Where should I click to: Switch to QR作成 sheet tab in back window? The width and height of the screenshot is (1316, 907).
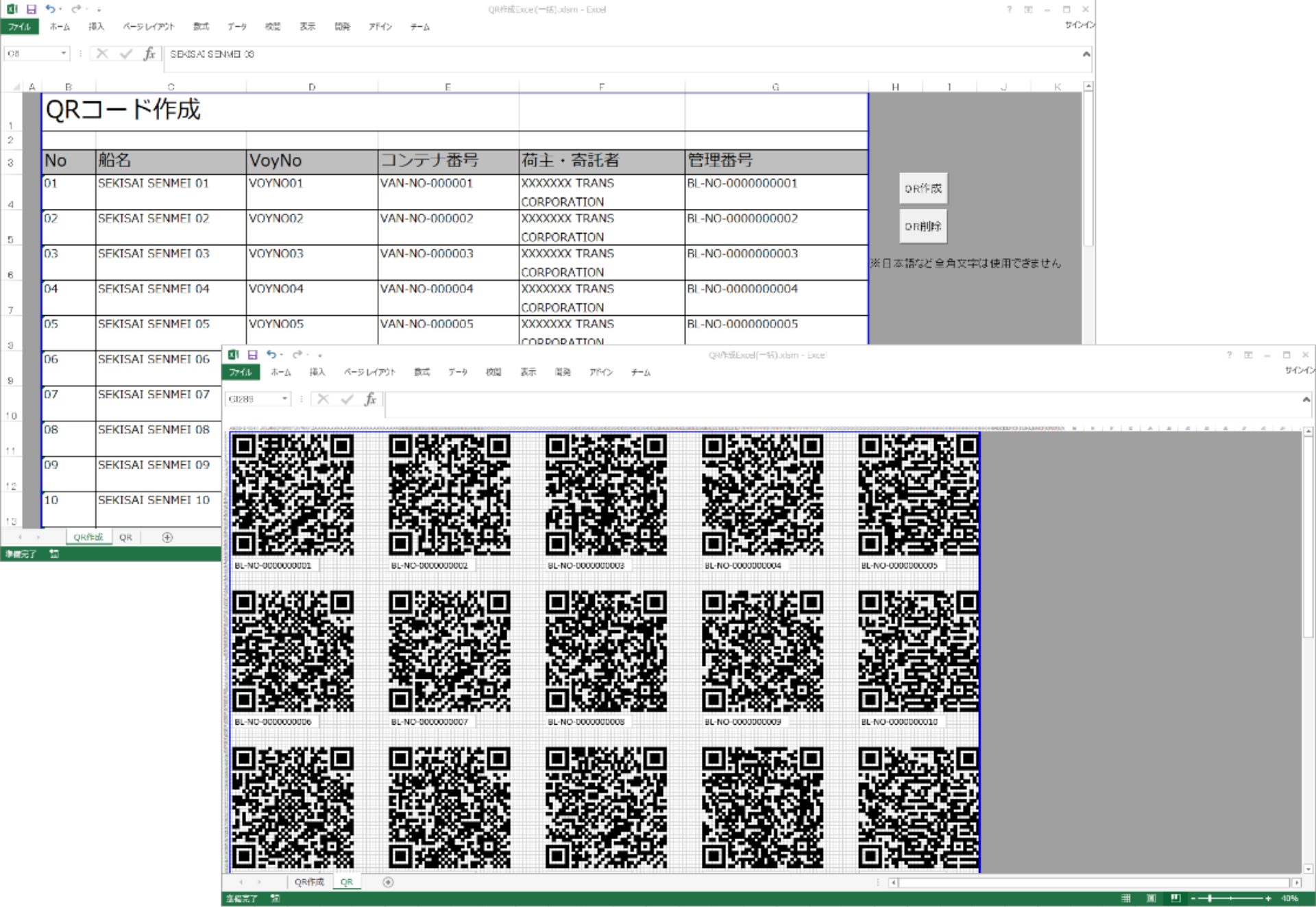coord(88,538)
